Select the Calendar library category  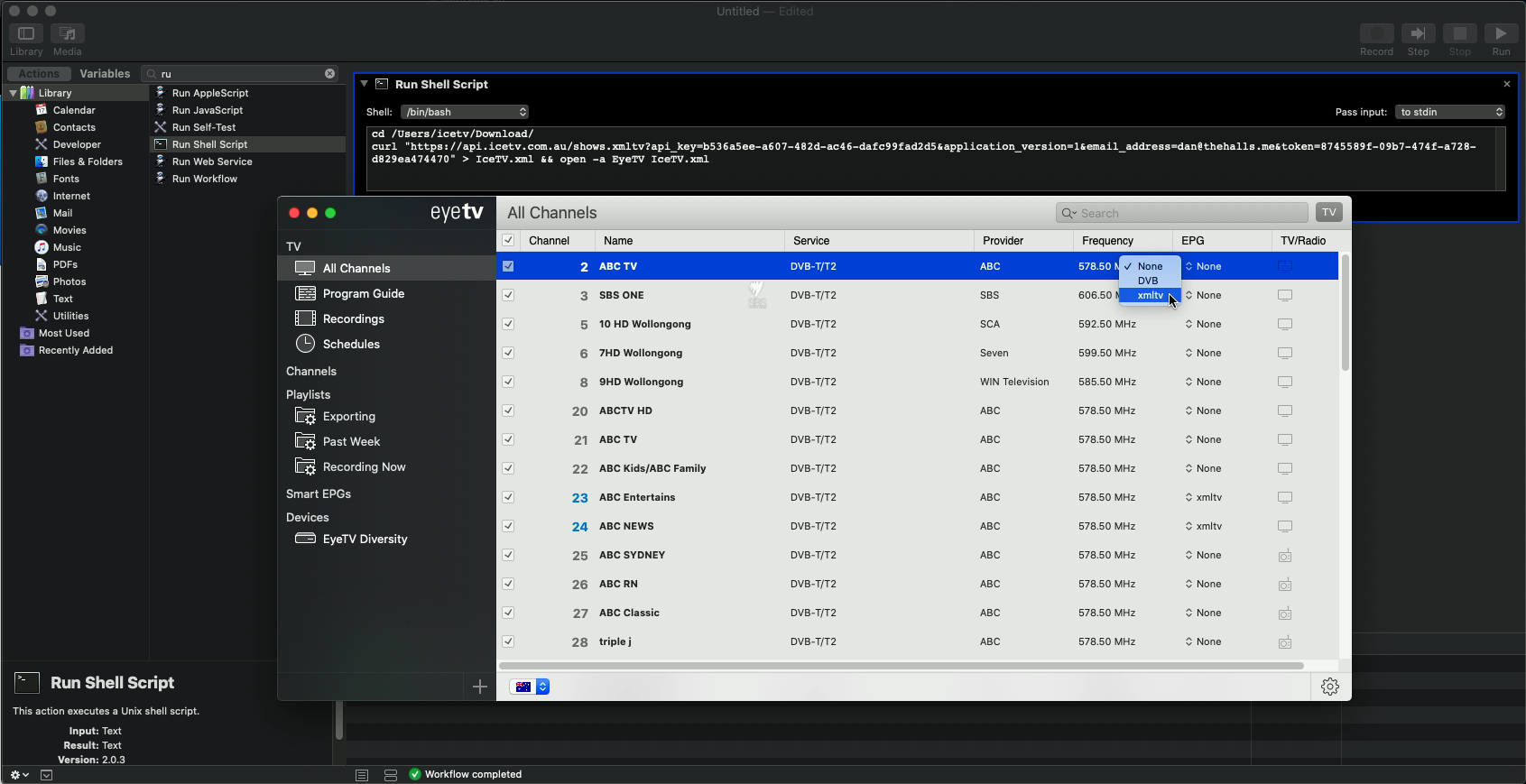pyautogui.click(x=74, y=110)
